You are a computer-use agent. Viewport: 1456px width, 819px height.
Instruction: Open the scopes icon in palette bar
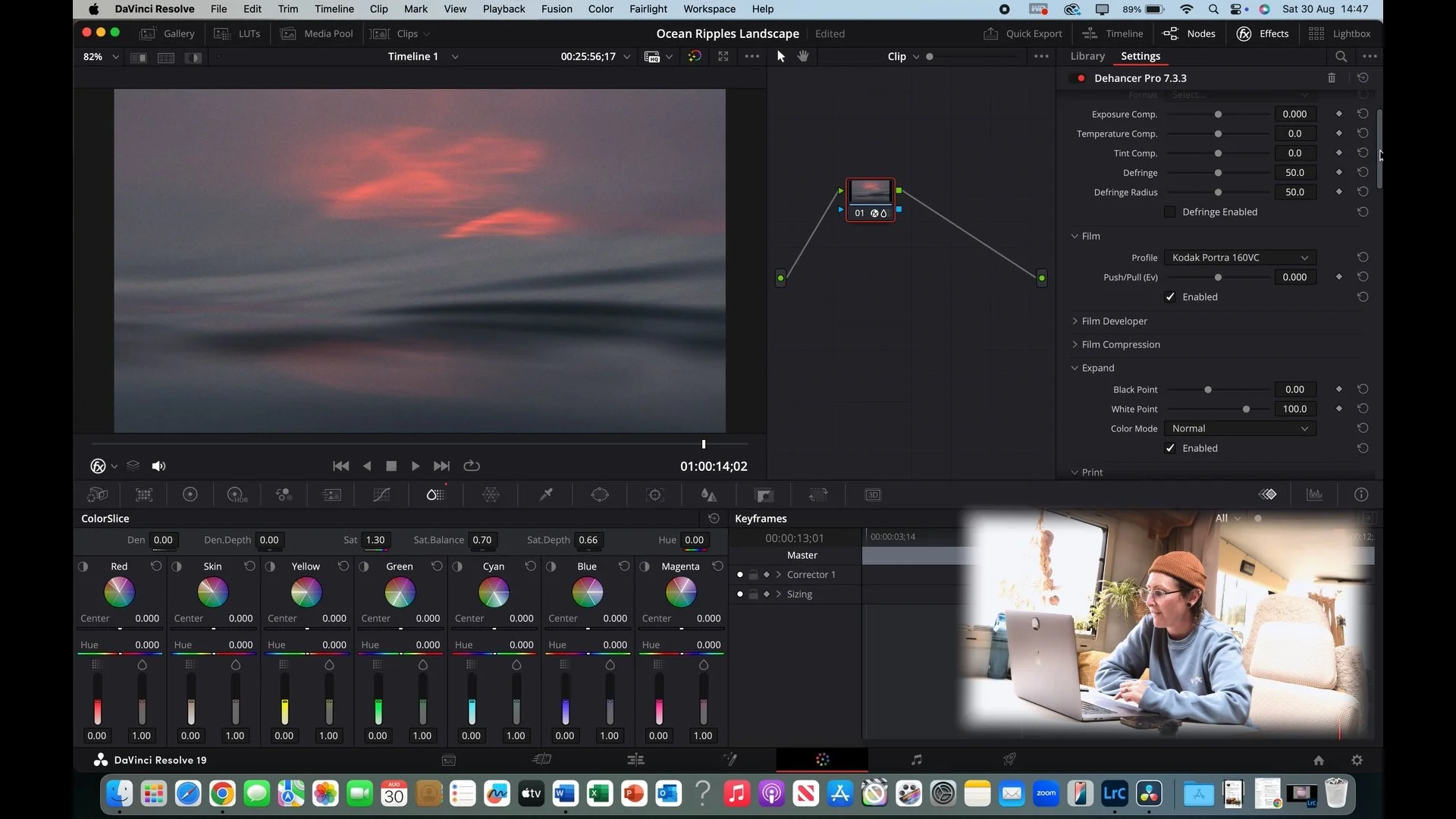(x=1314, y=494)
